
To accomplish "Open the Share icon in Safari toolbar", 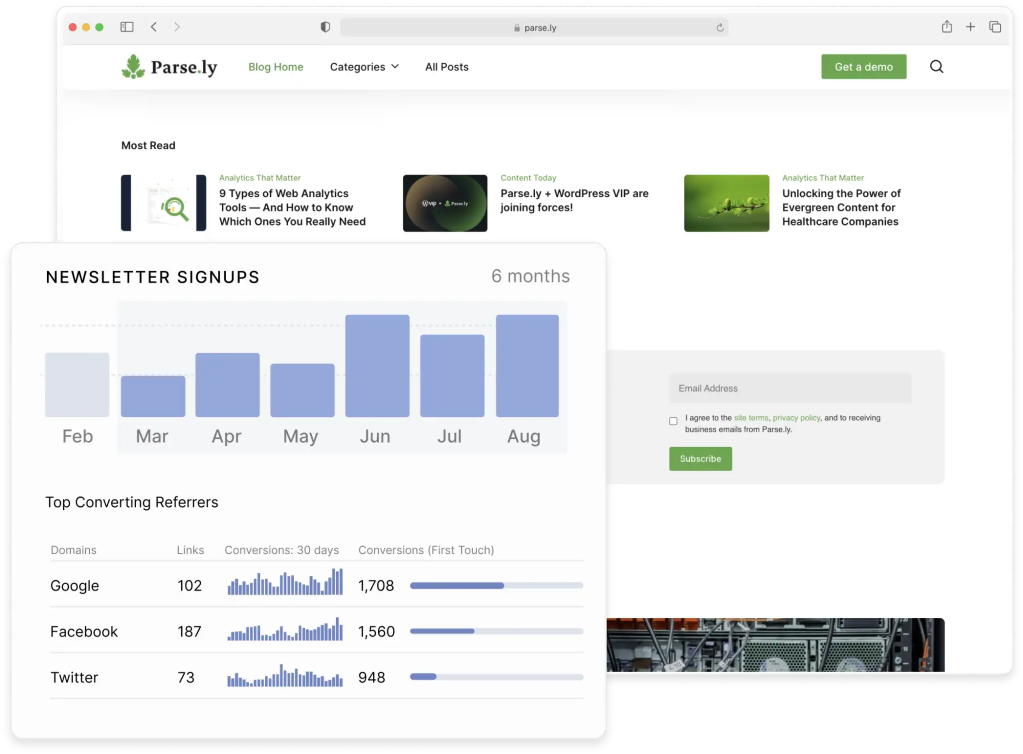I will tap(947, 27).
